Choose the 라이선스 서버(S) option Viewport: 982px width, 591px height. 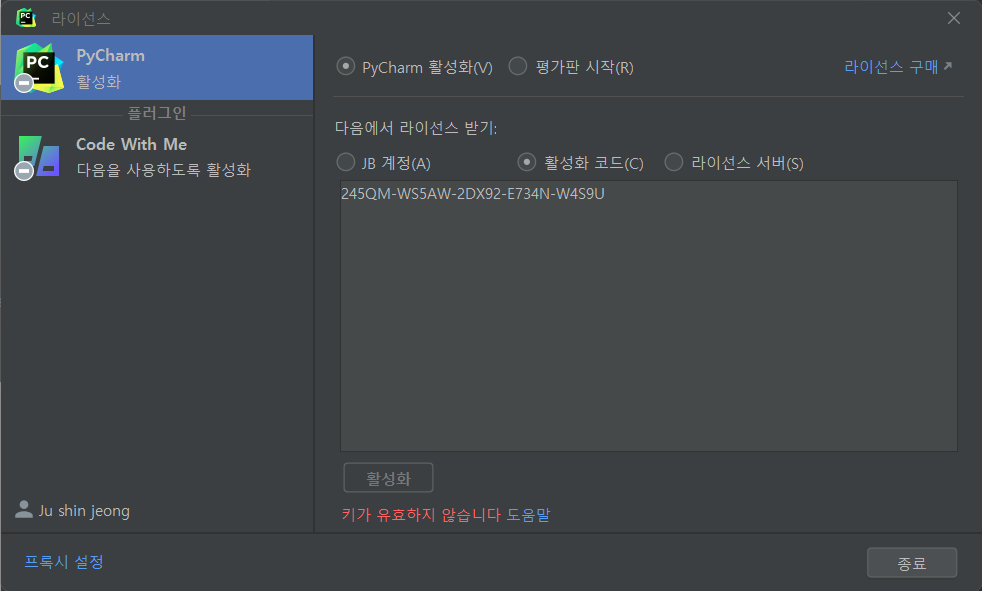point(674,163)
